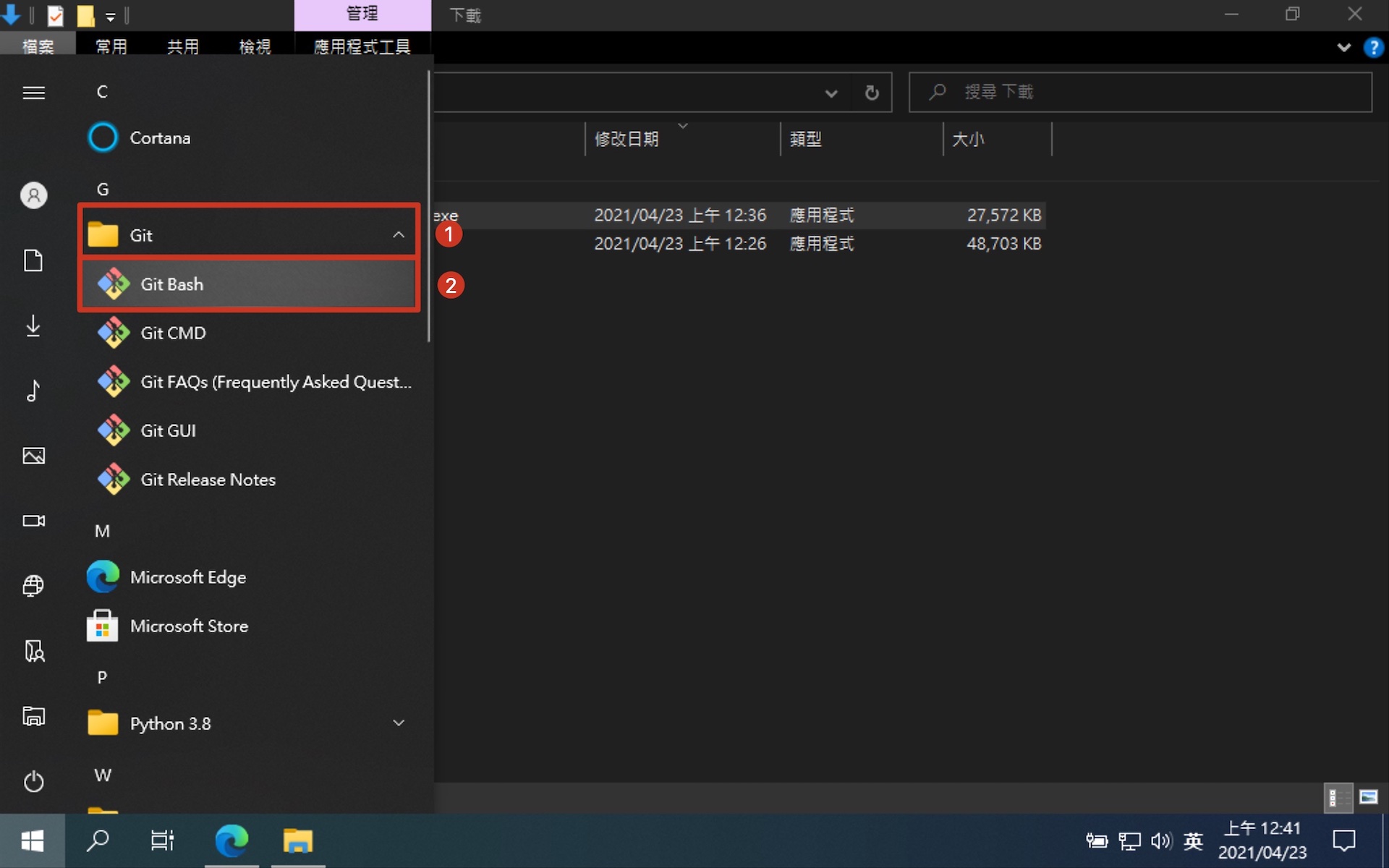The width and height of the screenshot is (1389, 868).
Task: Open Git Bash from the Start menu
Action: [x=249, y=284]
